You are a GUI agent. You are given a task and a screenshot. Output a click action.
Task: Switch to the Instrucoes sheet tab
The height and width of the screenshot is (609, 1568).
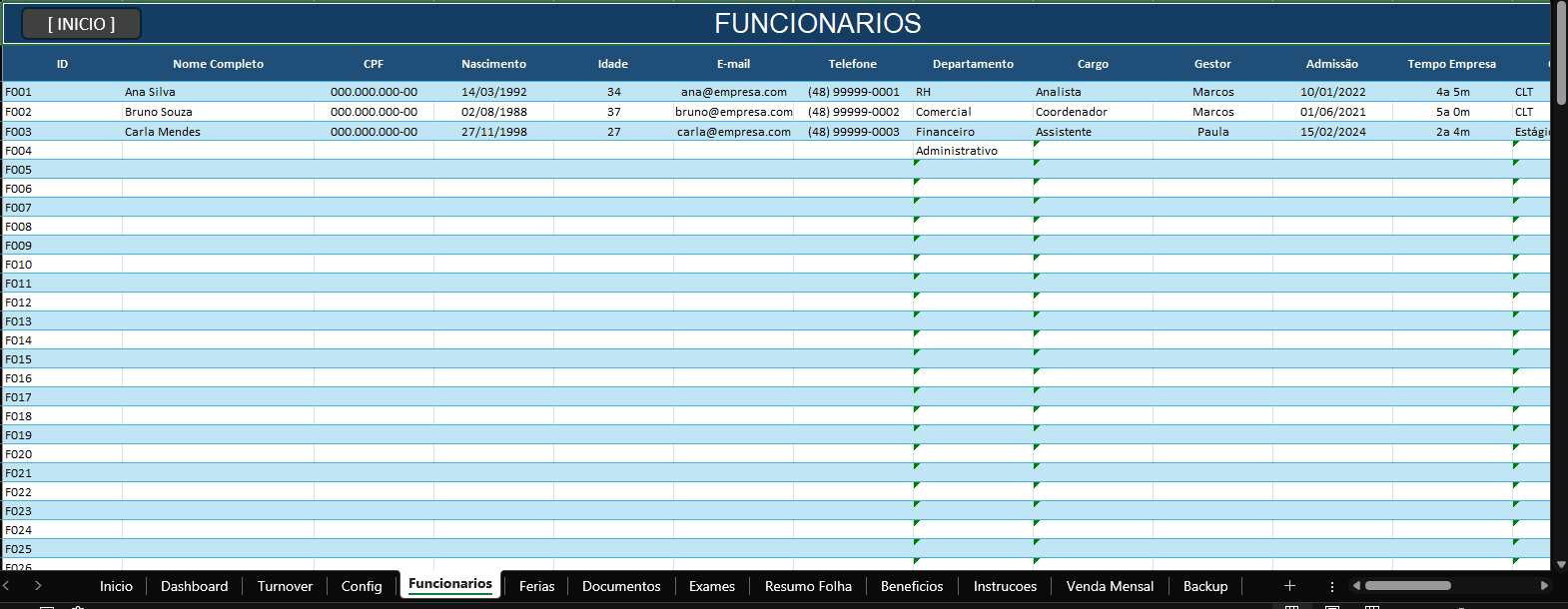[1005, 586]
